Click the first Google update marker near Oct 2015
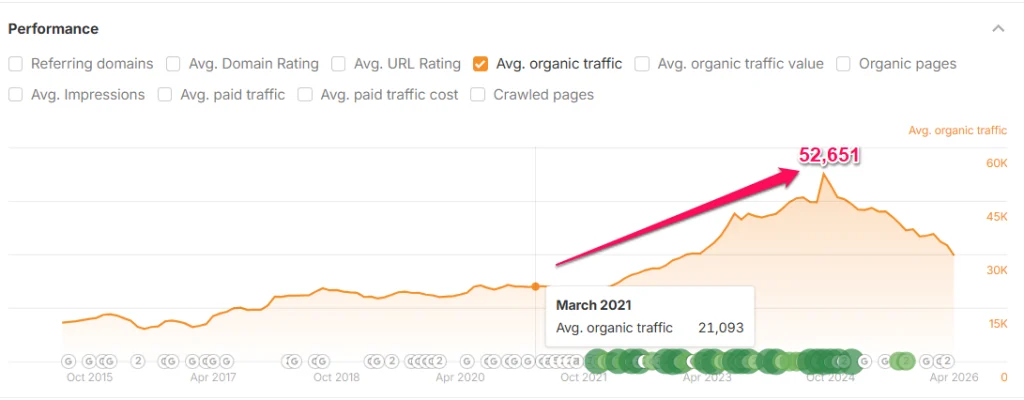This screenshot has width=1024, height=400. point(68,361)
